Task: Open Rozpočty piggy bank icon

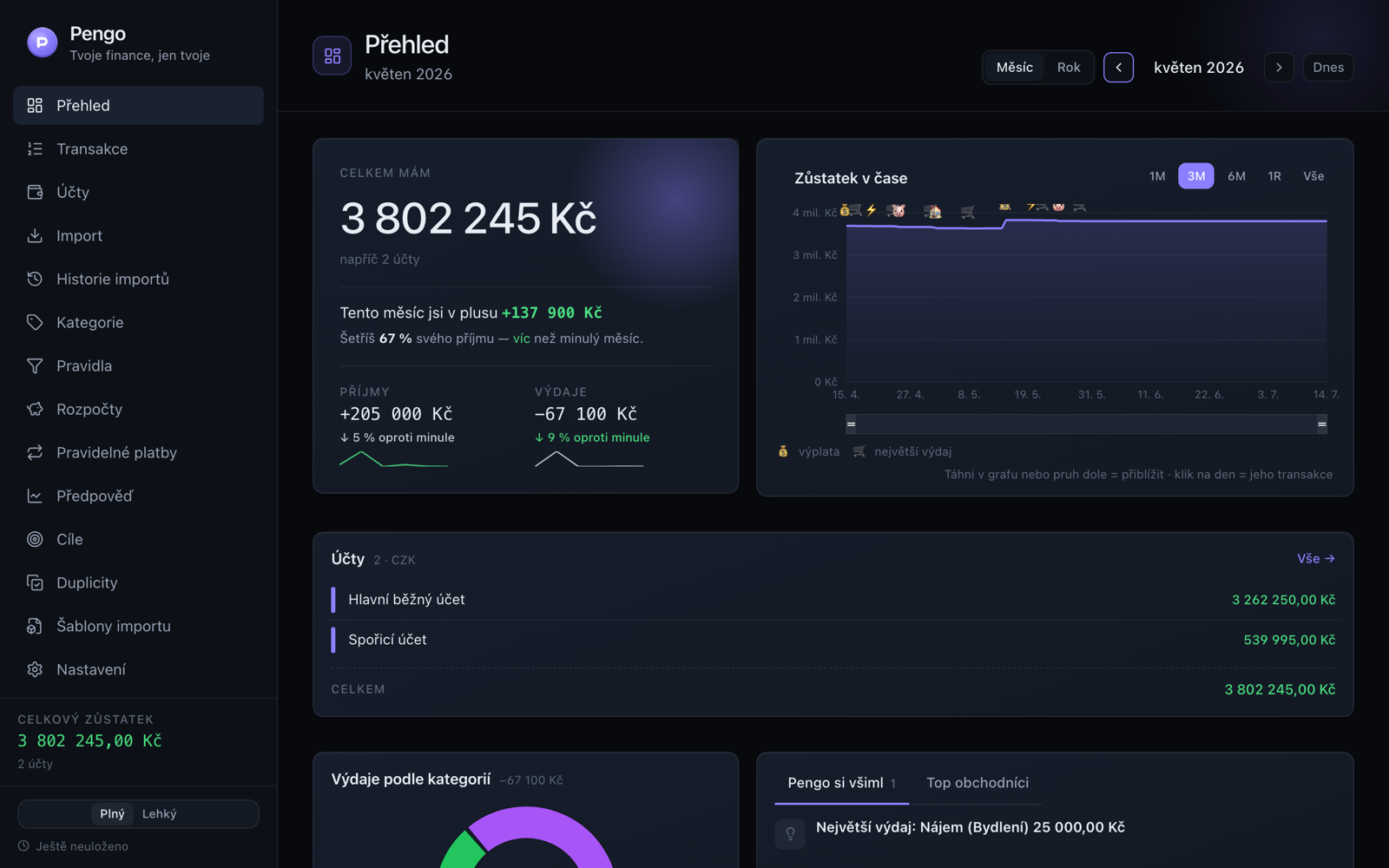Action: pos(35,409)
